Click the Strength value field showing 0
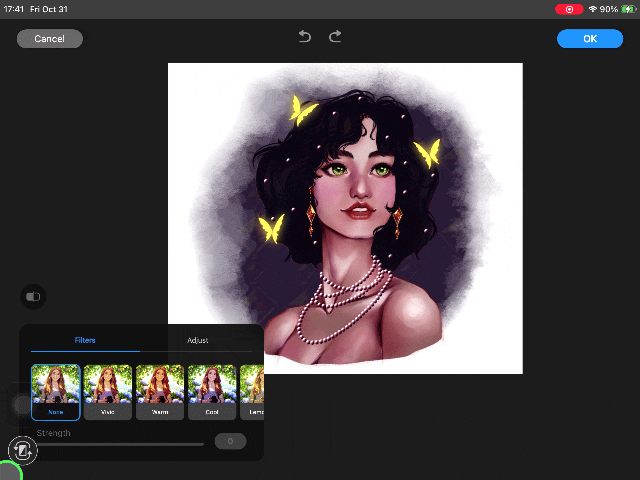 point(230,441)
